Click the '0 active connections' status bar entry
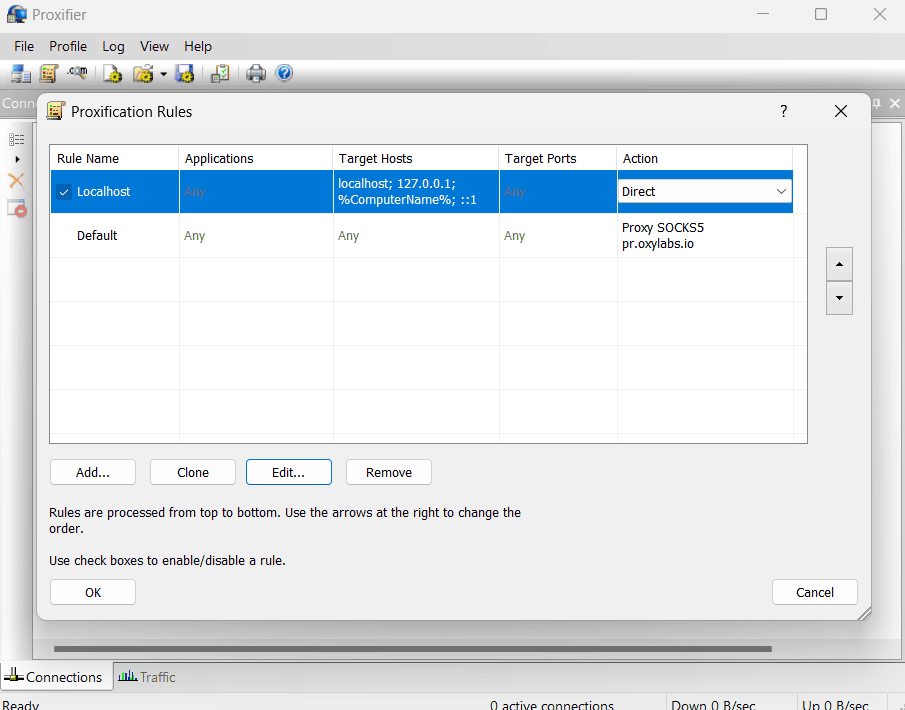Image resolution: width=905 pixels, height=710 pixels. tap(552, 705)
